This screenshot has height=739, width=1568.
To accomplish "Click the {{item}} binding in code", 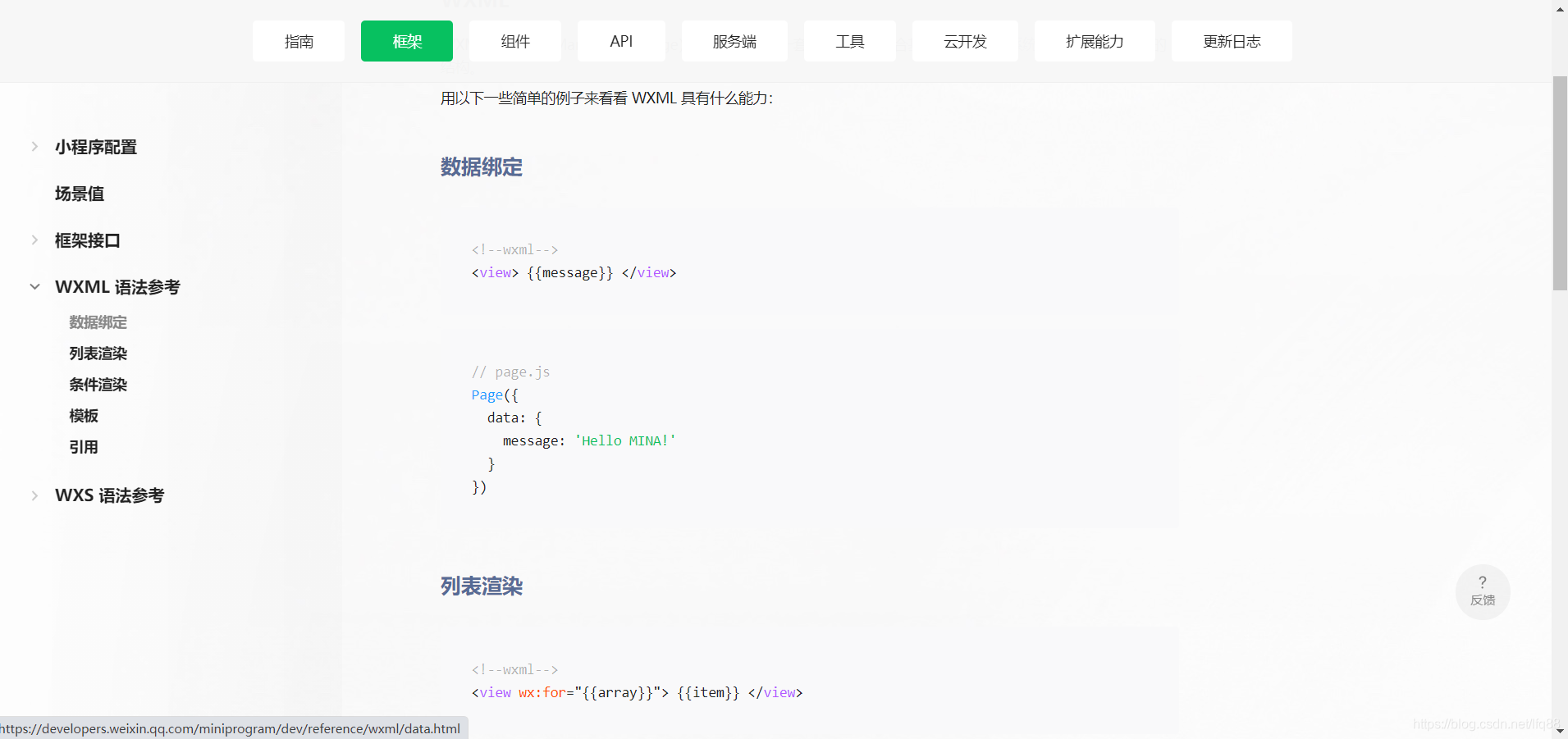I will [708, 693].
